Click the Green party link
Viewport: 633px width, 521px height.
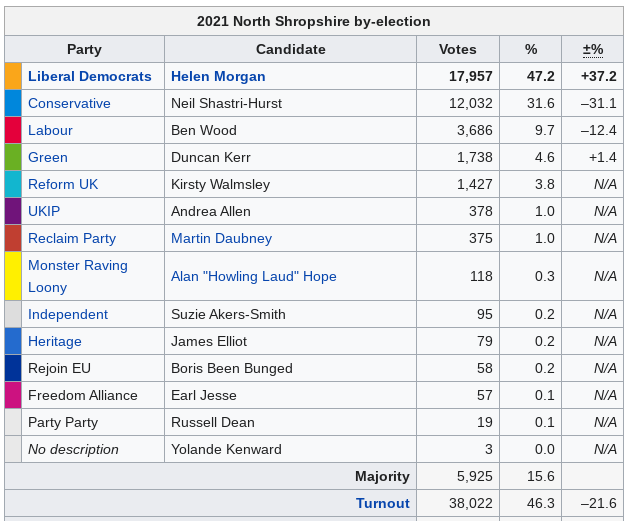click(48, 157)
